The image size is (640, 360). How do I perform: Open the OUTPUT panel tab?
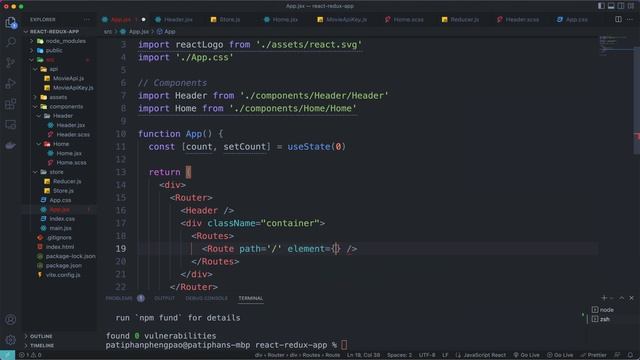point(164,298)
